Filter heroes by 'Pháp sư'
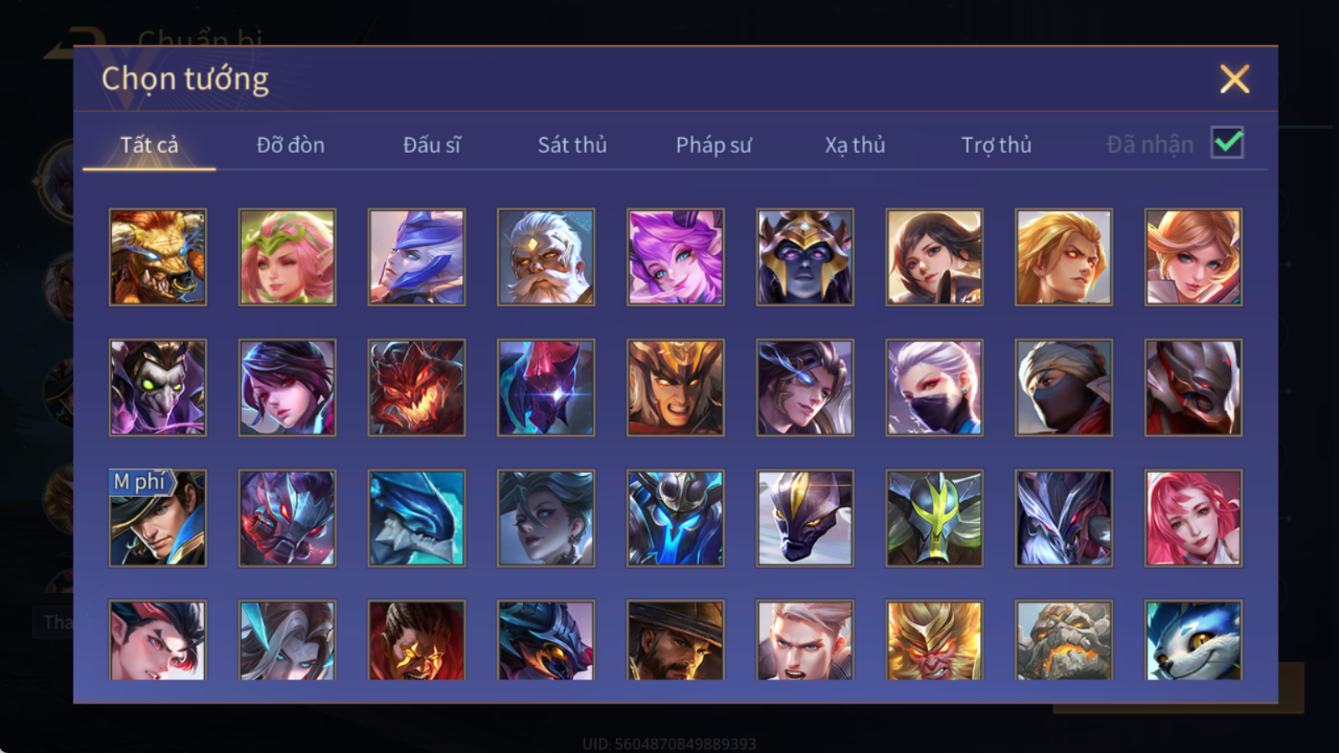This screenshot has width=1339, height=753. tap(714, 145)
